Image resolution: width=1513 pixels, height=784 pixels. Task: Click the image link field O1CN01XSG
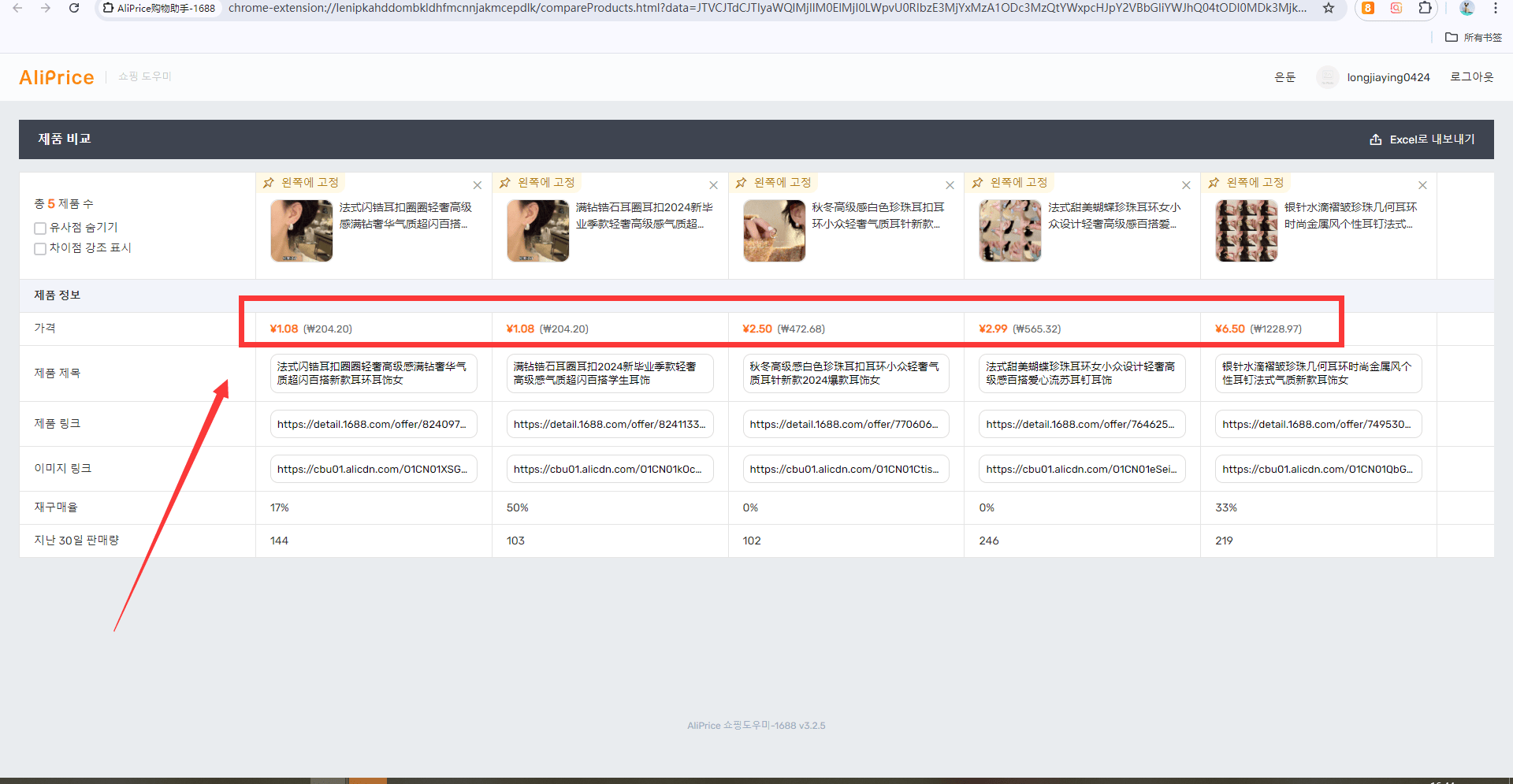pyautogui.click(x=374, y=469)
